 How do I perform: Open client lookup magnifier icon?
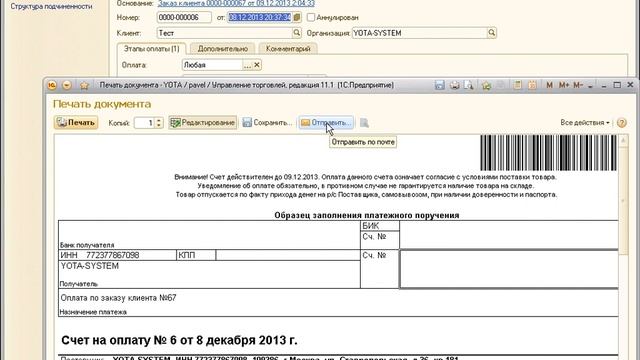point(297,33)
